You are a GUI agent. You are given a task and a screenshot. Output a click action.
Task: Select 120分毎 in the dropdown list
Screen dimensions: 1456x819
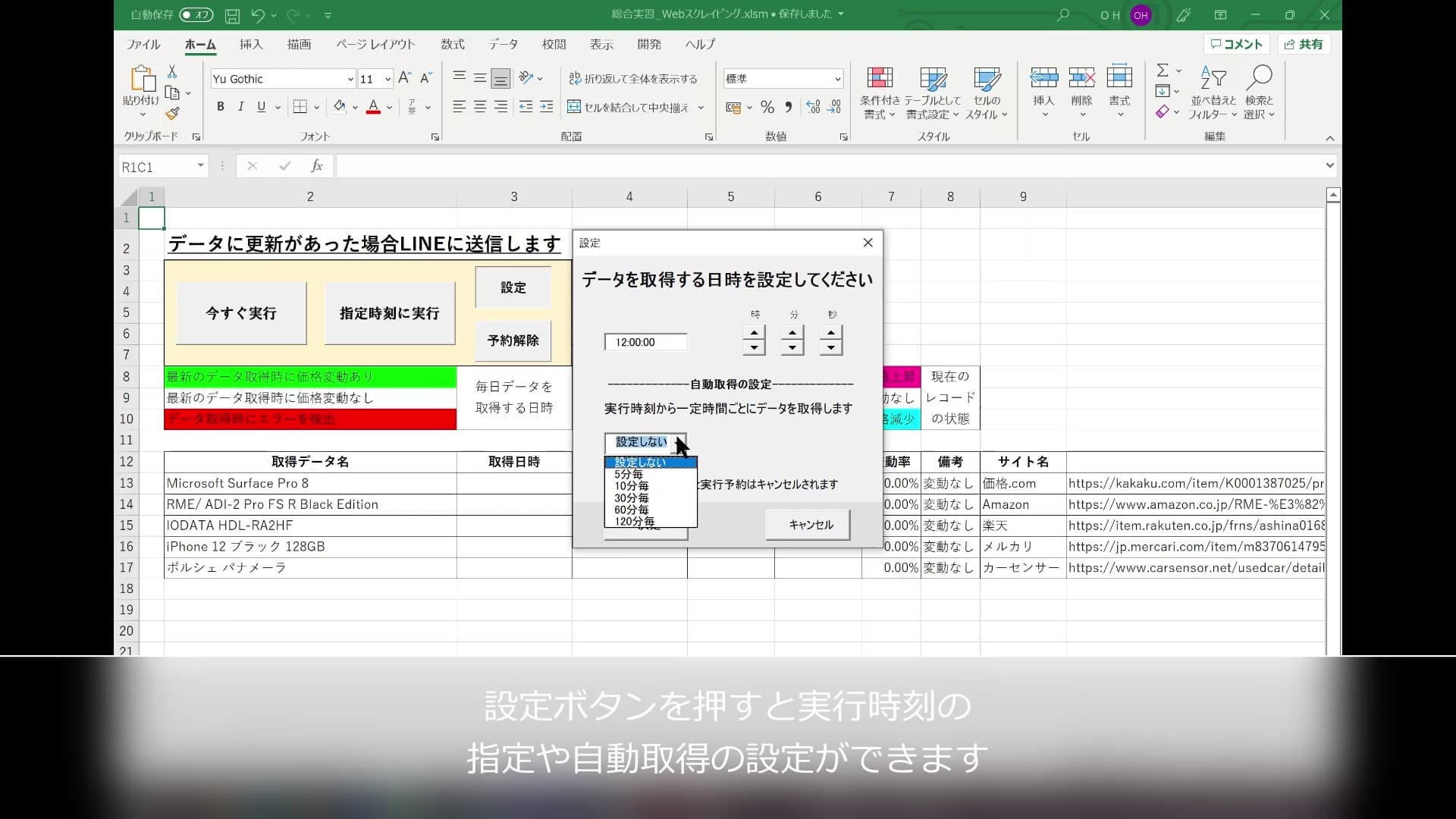[650, 522]
